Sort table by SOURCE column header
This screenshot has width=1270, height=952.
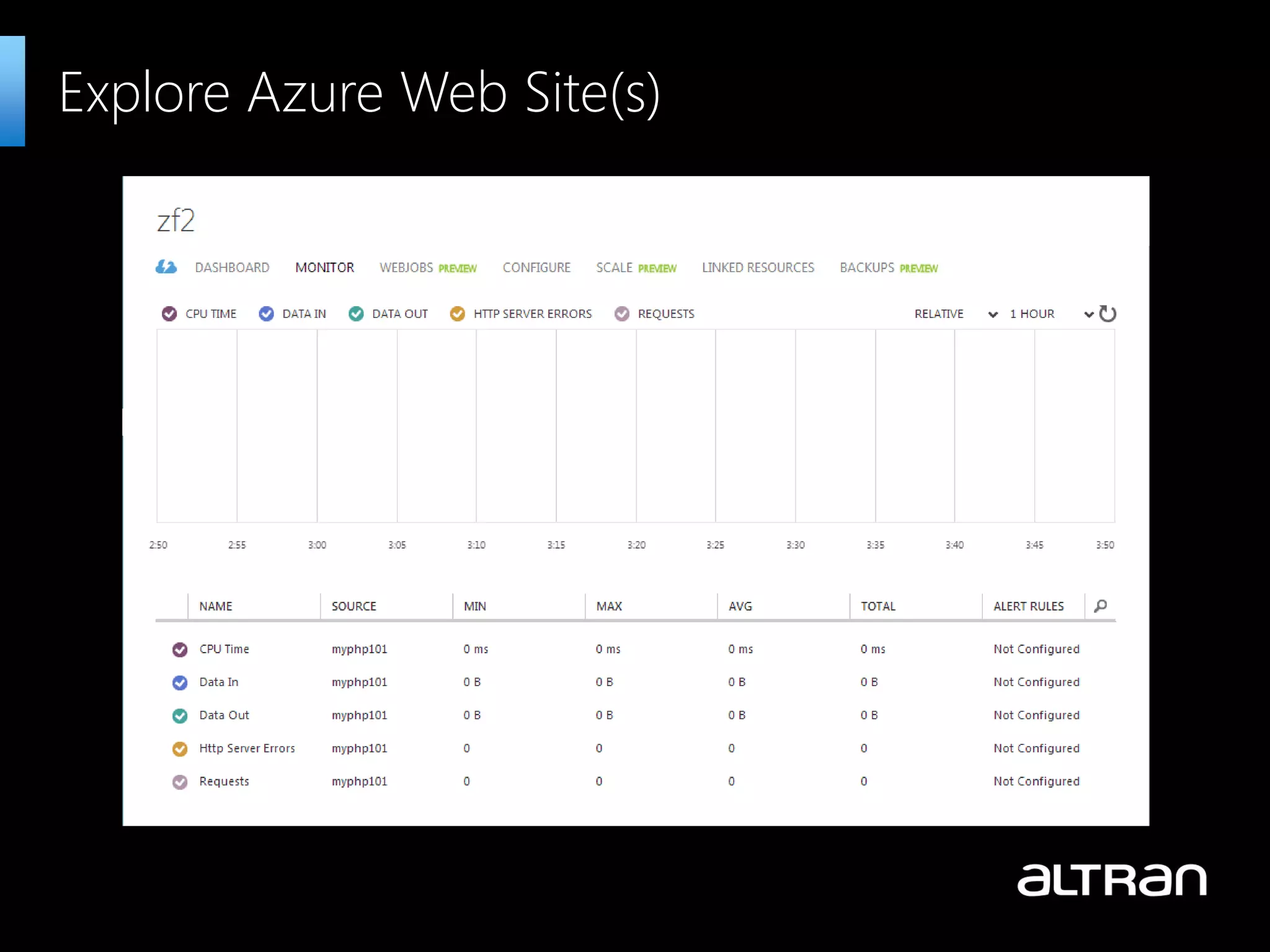click(353, 606)
